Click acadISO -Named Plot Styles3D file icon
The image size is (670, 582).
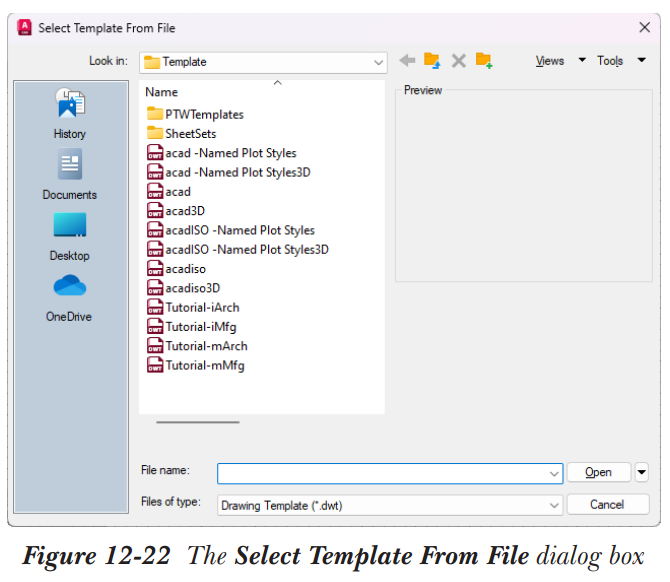155,249
